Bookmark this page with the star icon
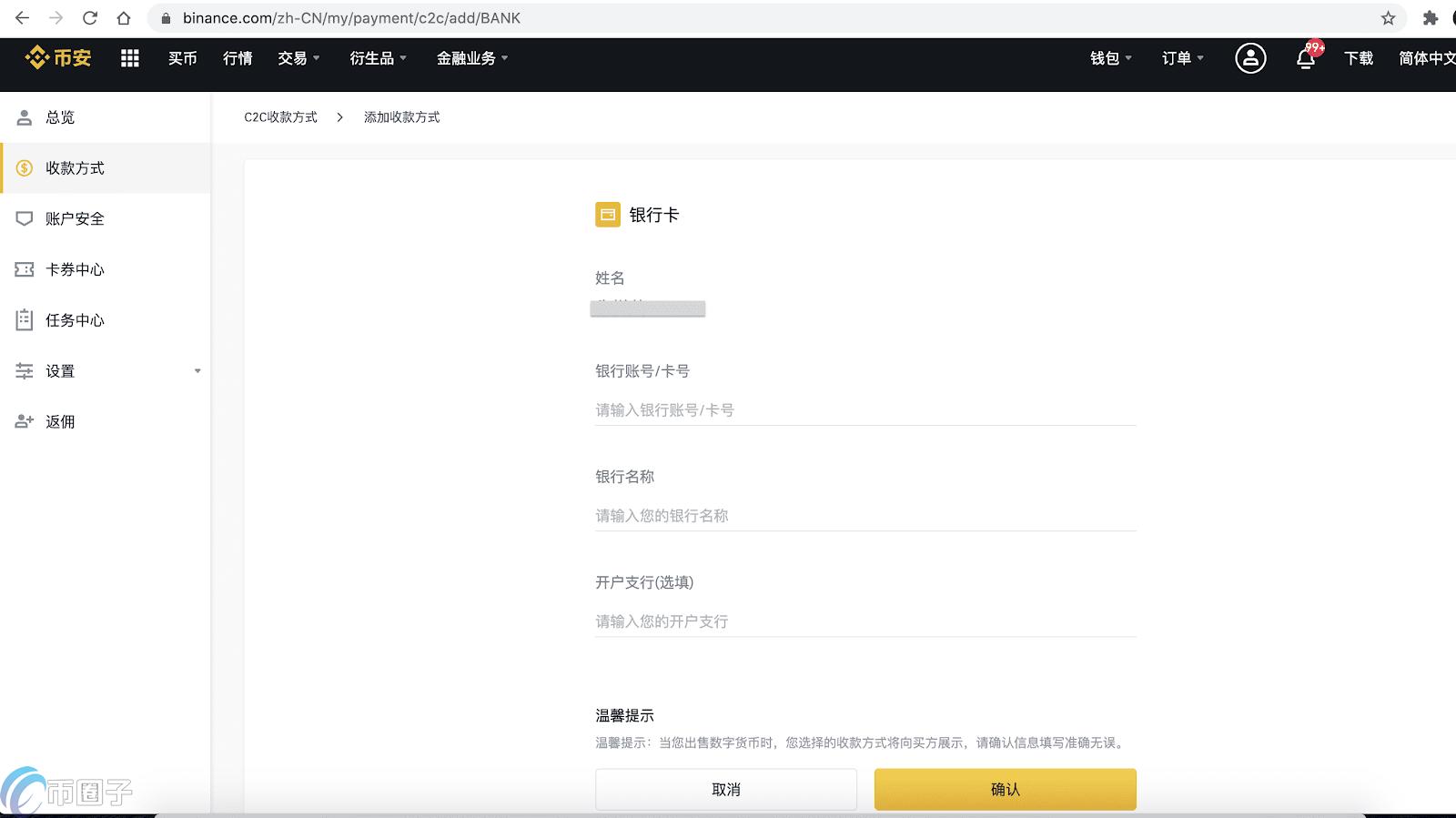Viewport: 1456px width, 818px height. coord(1388,18)
